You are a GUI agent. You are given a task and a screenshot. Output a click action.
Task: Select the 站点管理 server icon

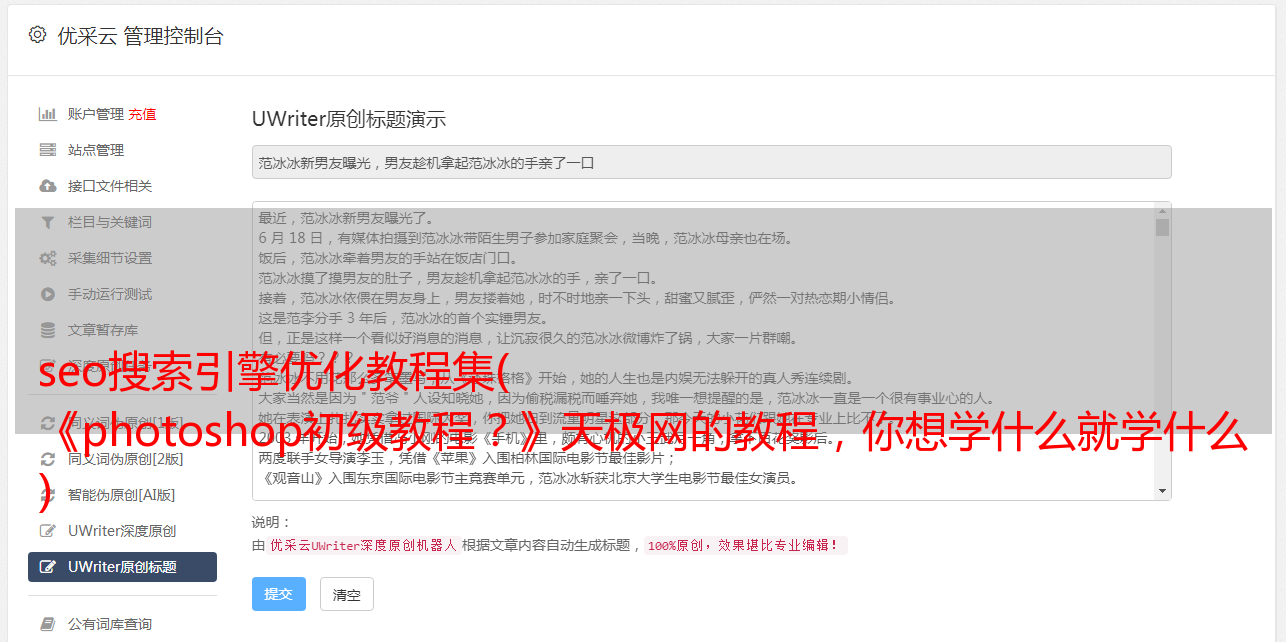pos(47,150)
